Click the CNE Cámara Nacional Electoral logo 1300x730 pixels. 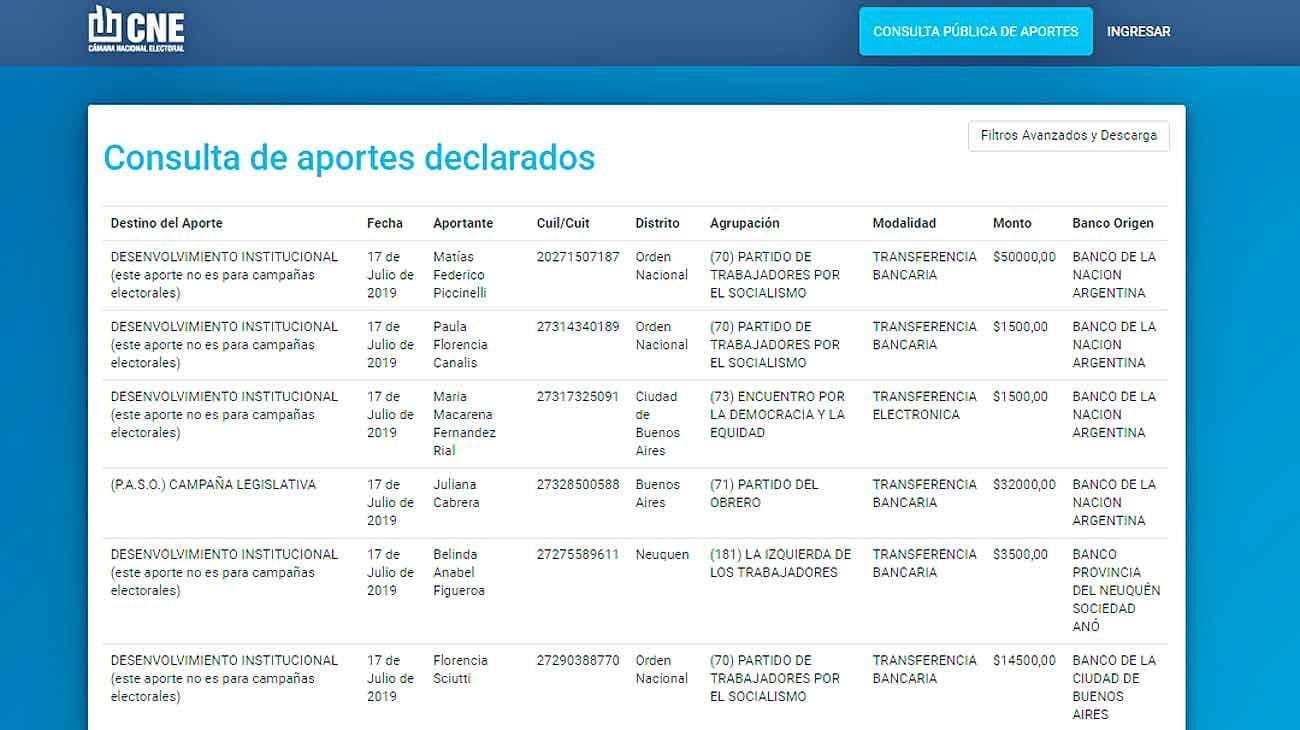coord(136,29)
